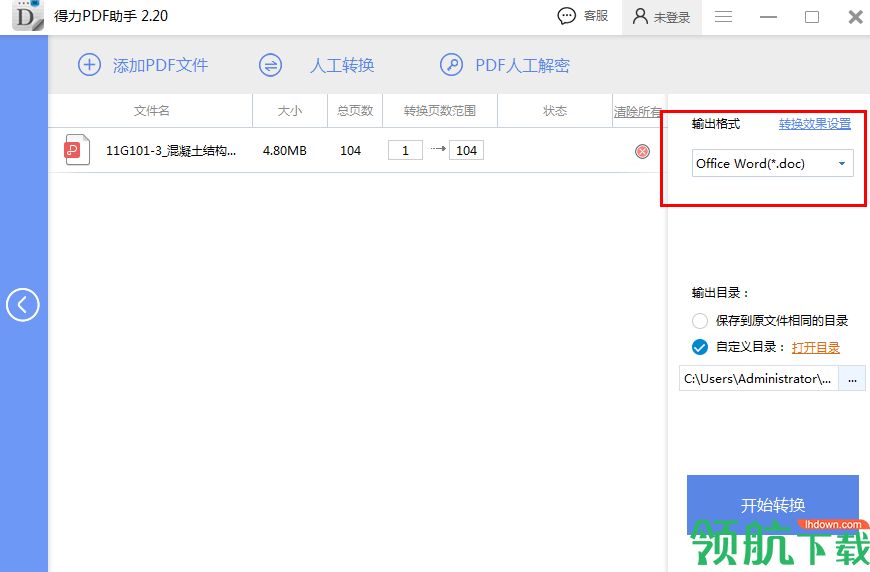The image size is (870, 572).
Task: Click the 未登录 user account icon
Action: click(640, 16)
